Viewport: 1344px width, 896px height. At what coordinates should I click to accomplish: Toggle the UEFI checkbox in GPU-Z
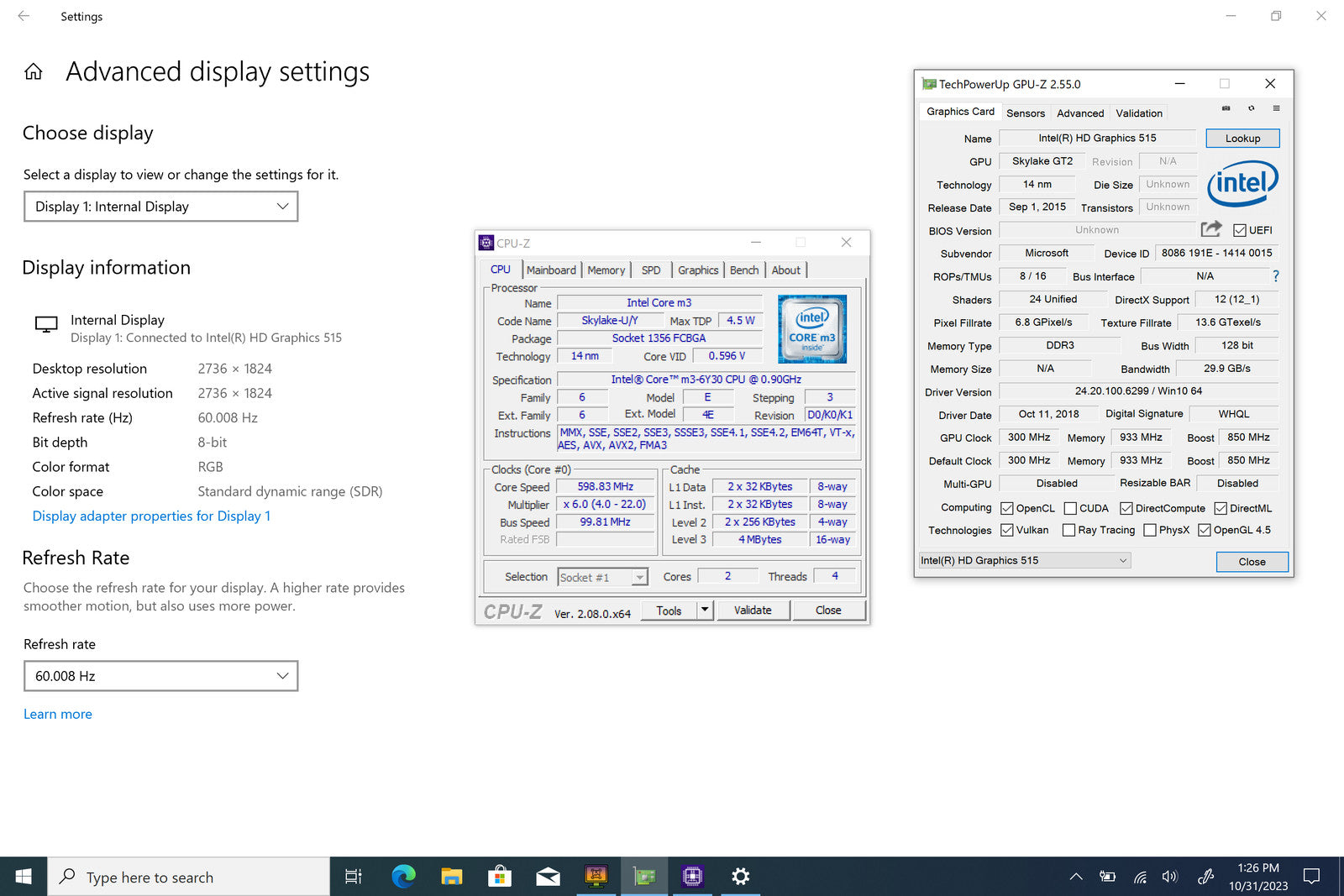1239,230
